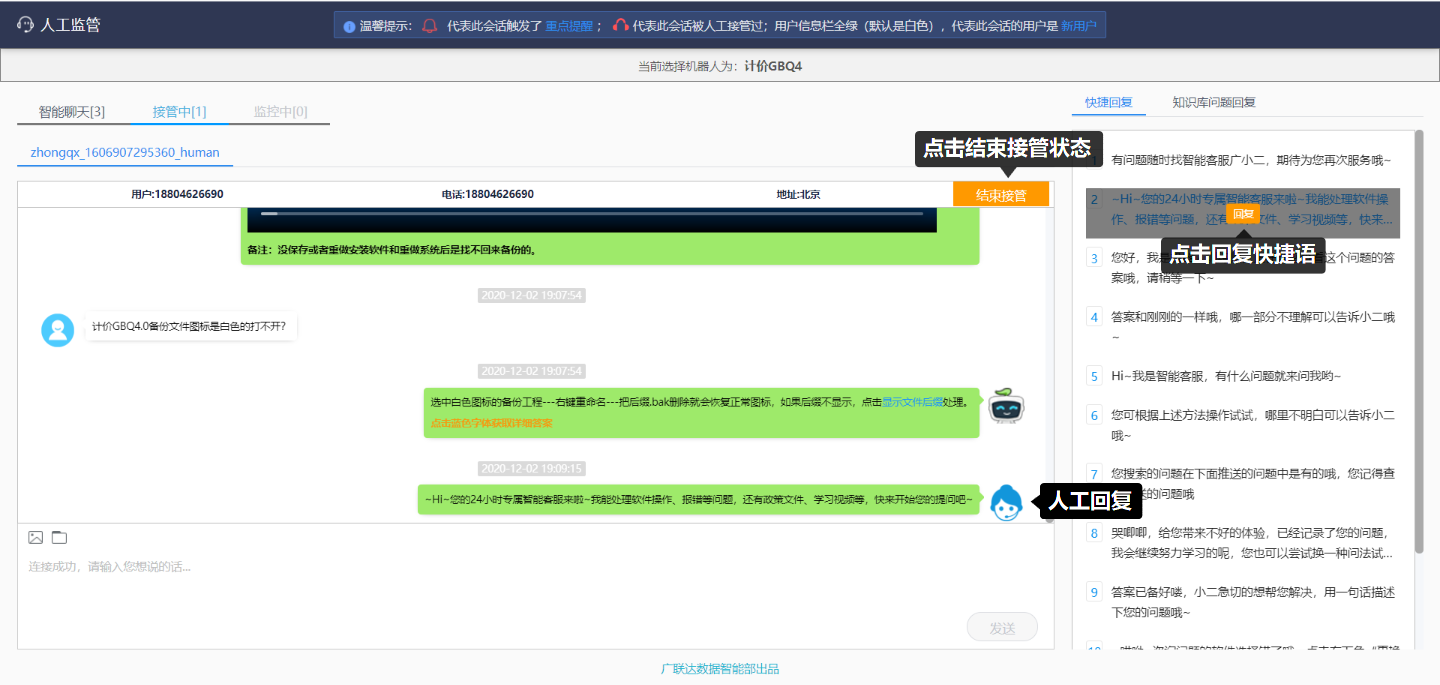Open the 监控中[0] tab
The image size is (1440, 685).
coord(280,112)
